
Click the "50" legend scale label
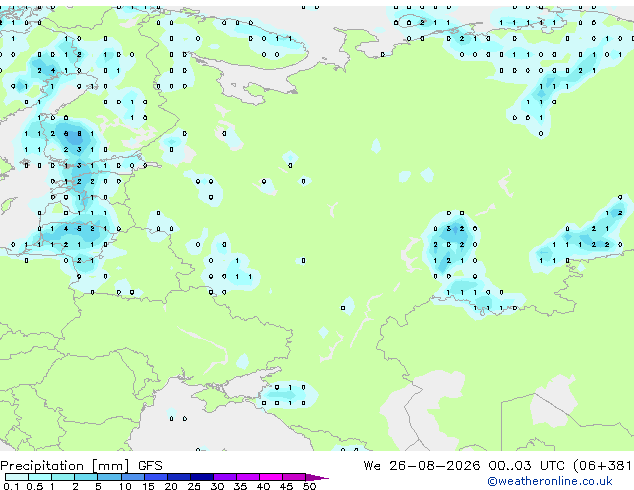point(309,486)
